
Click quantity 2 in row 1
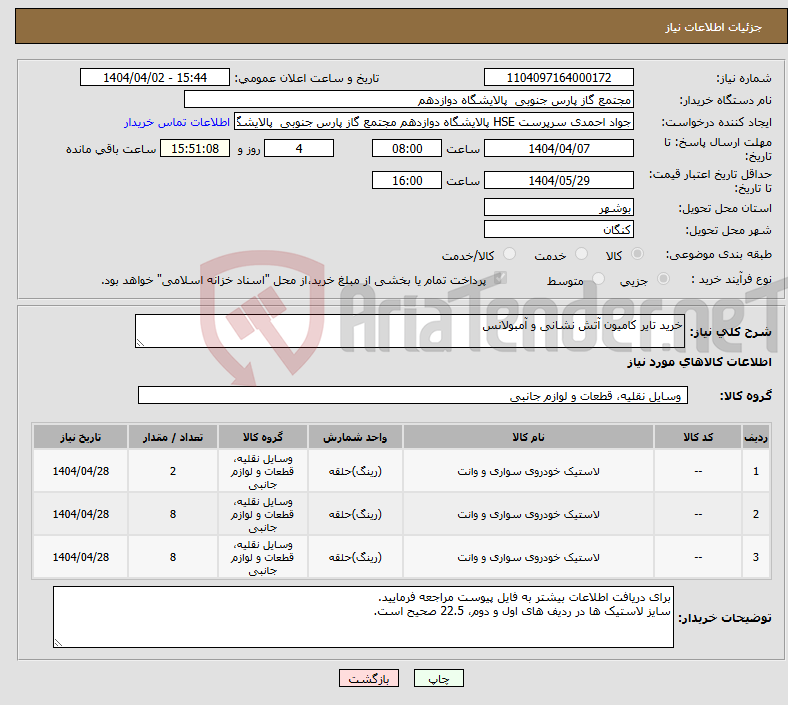(x=173, y=471)
